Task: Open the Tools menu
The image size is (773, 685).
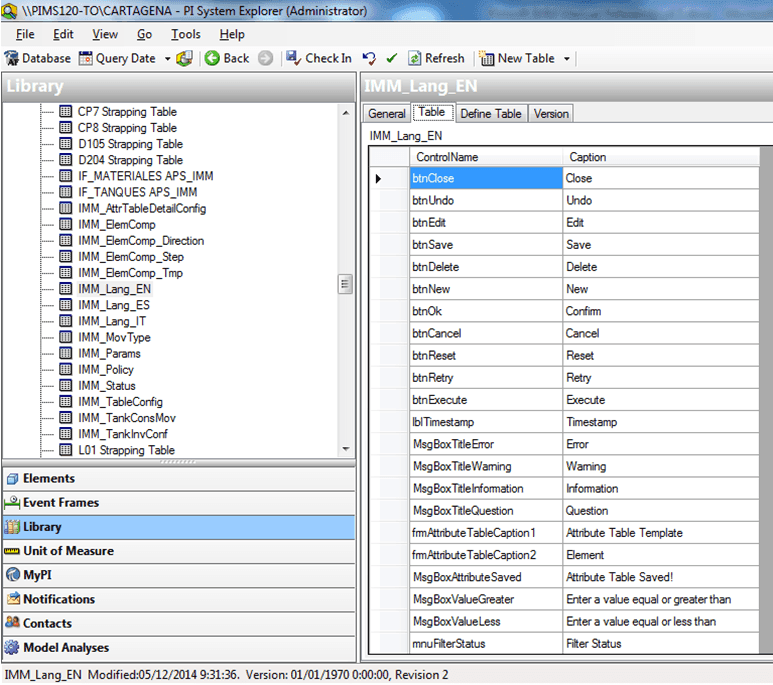Action: [x=185, y=34]
